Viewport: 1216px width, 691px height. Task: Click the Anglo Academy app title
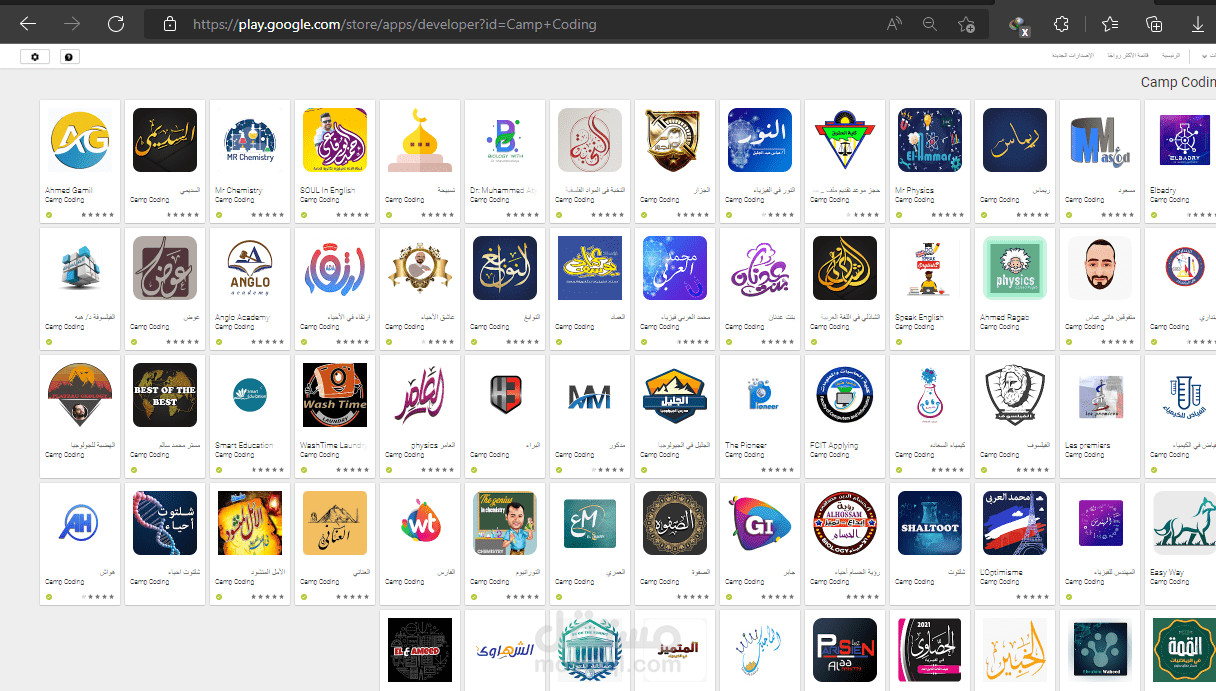point(243,318)
